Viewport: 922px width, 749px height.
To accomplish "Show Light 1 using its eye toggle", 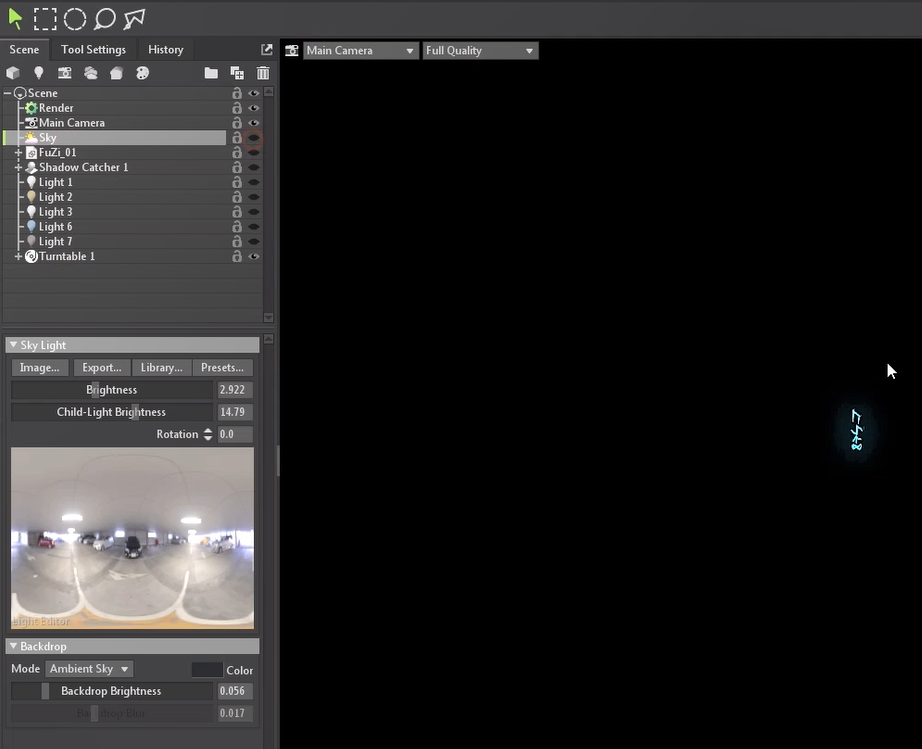I will (x=254, y=182).
